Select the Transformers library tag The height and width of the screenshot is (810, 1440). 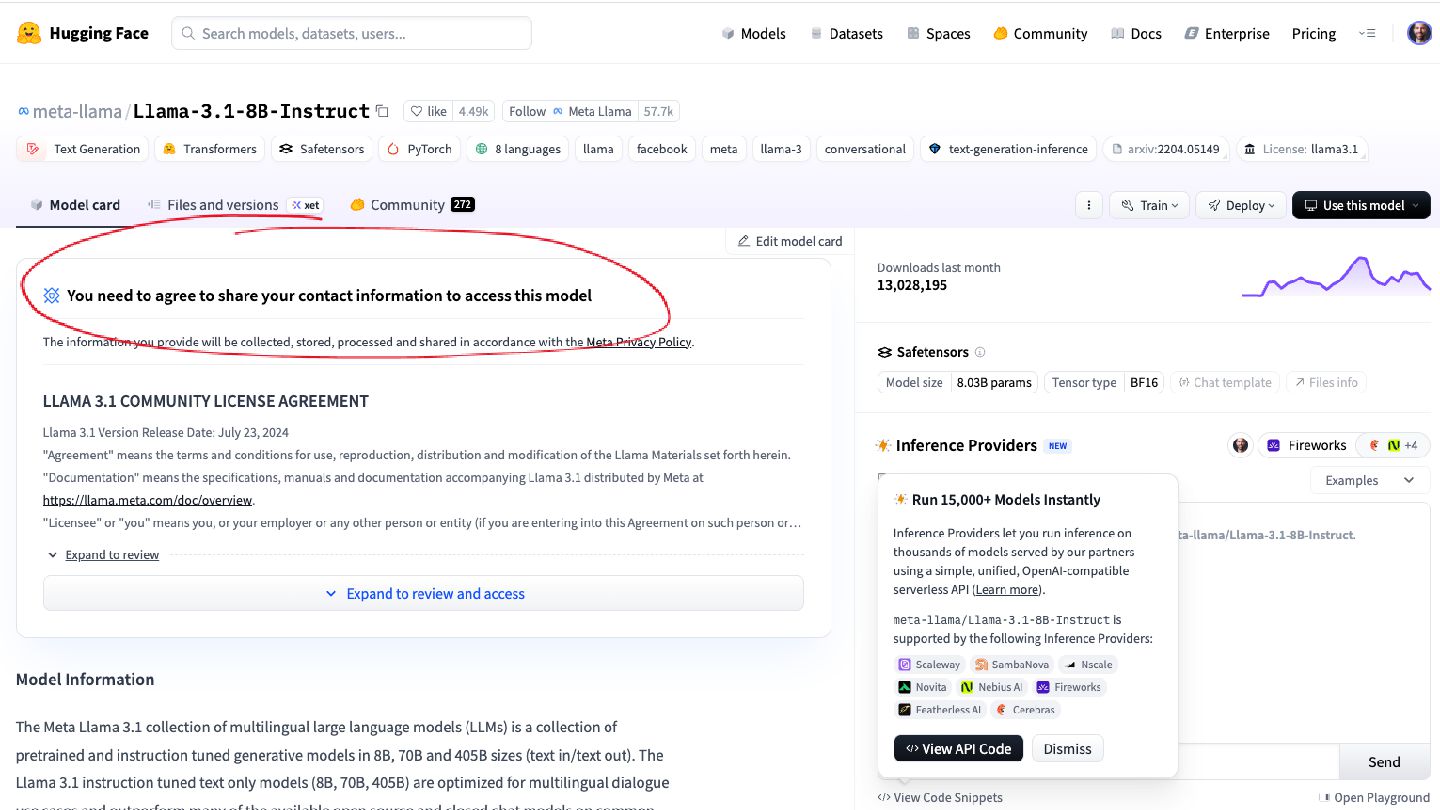tap(209, 149)
